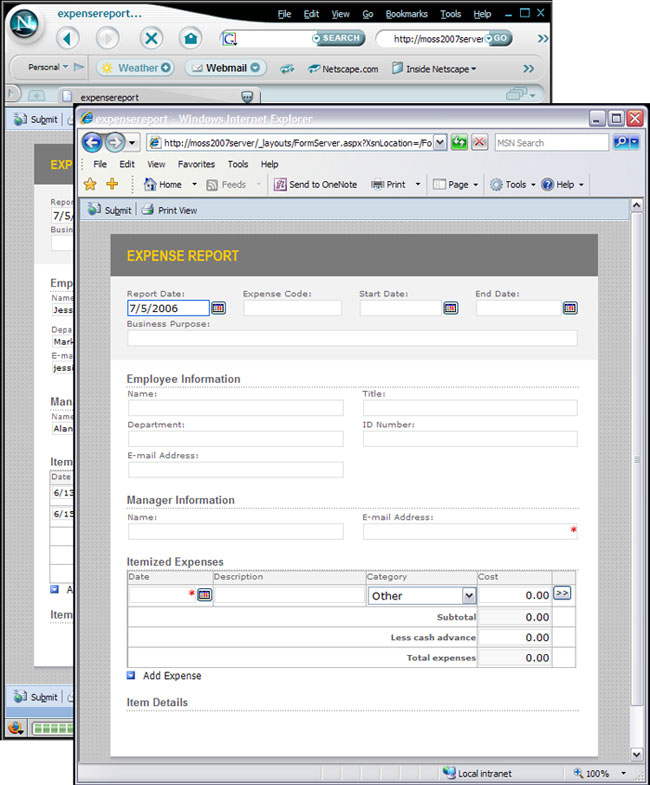
Task: Open IE Favorites menu
Action: tap(196, 164)
